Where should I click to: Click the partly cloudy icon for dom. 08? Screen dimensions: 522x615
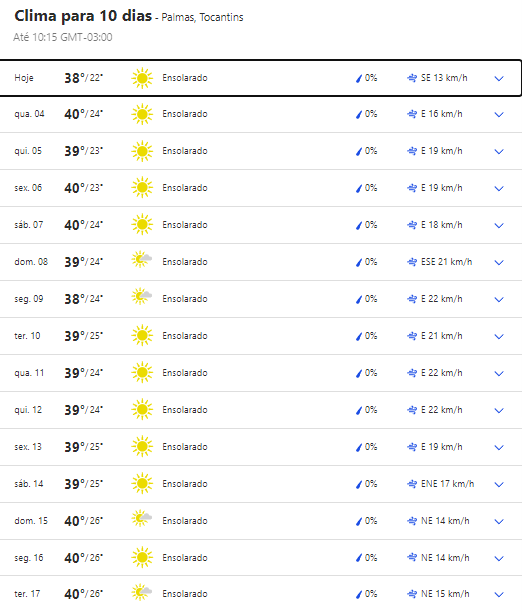click(x=142, y=260)
